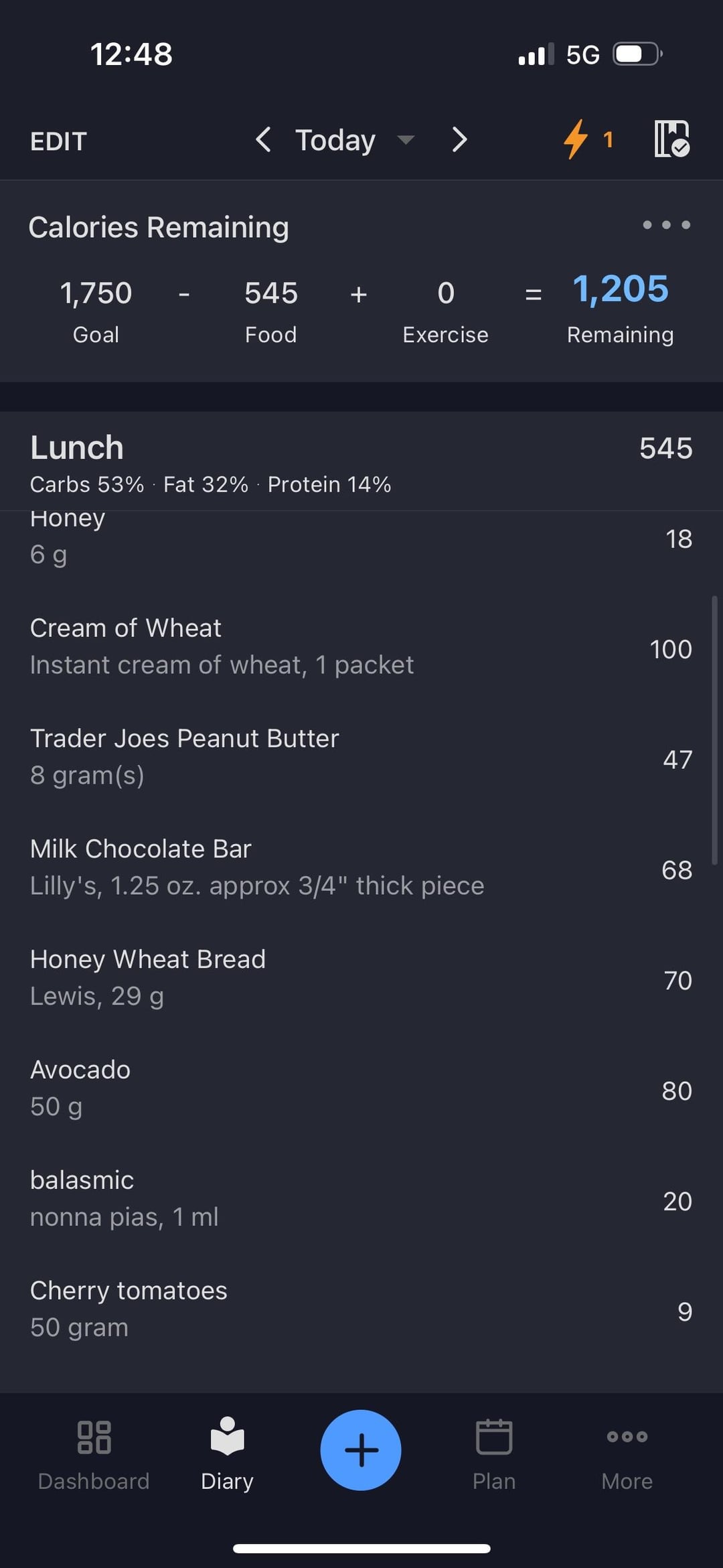Image resolution: width=723 pixels, height=1568 pixels.
Task: Tap the blue plus add button
Action: coord(361,1450)
